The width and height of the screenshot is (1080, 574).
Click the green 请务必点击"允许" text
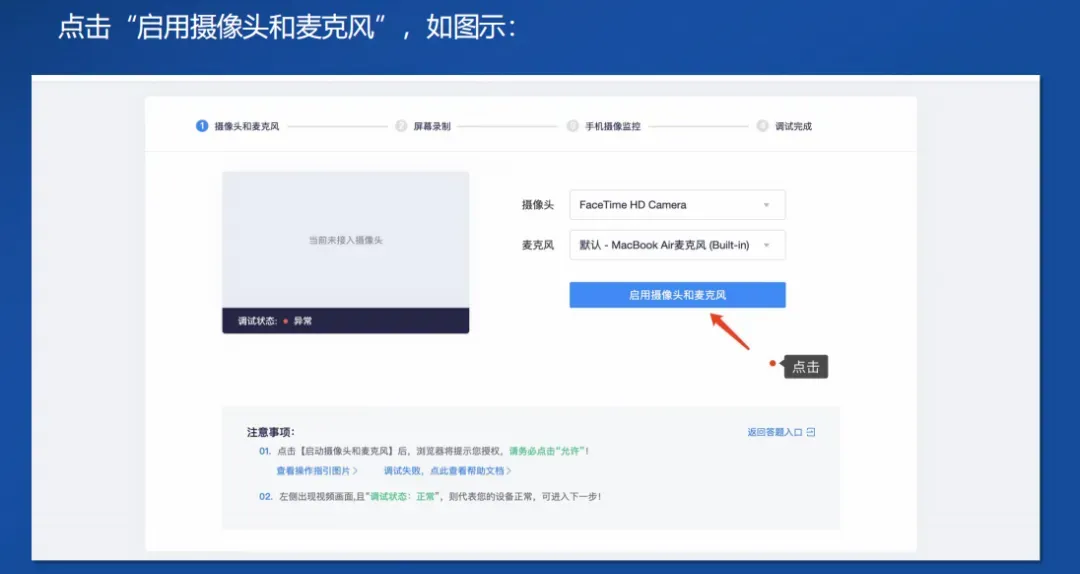547,451
